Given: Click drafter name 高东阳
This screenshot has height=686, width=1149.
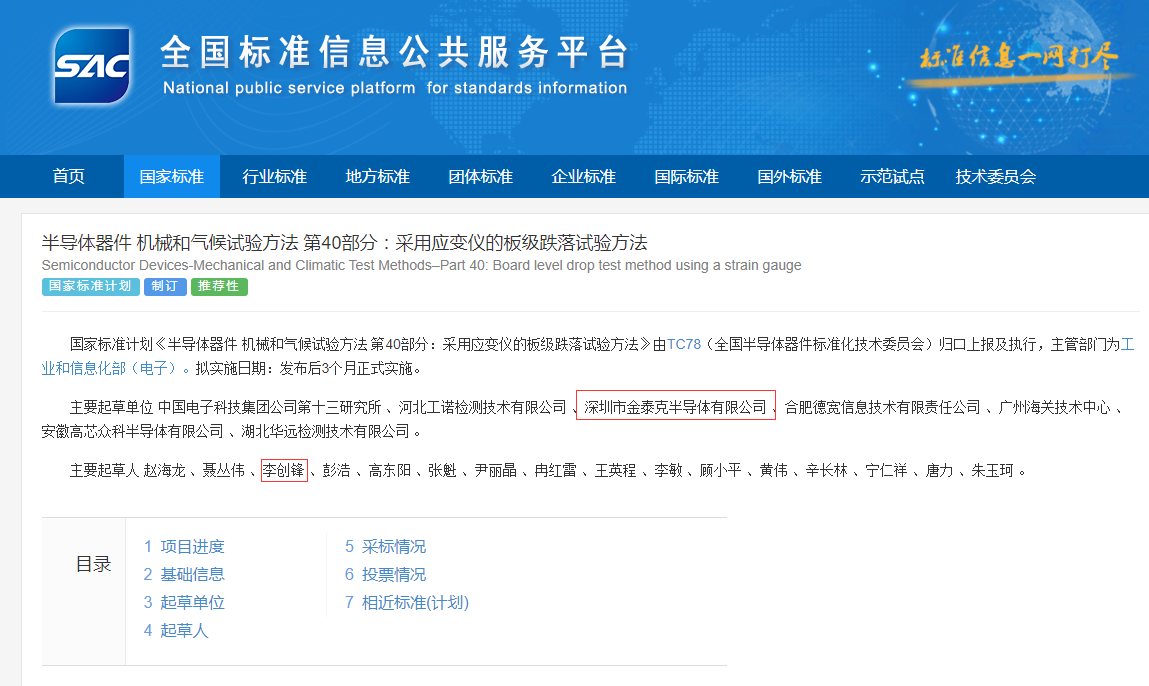Looking at the screenshot, I should point(389,471).
